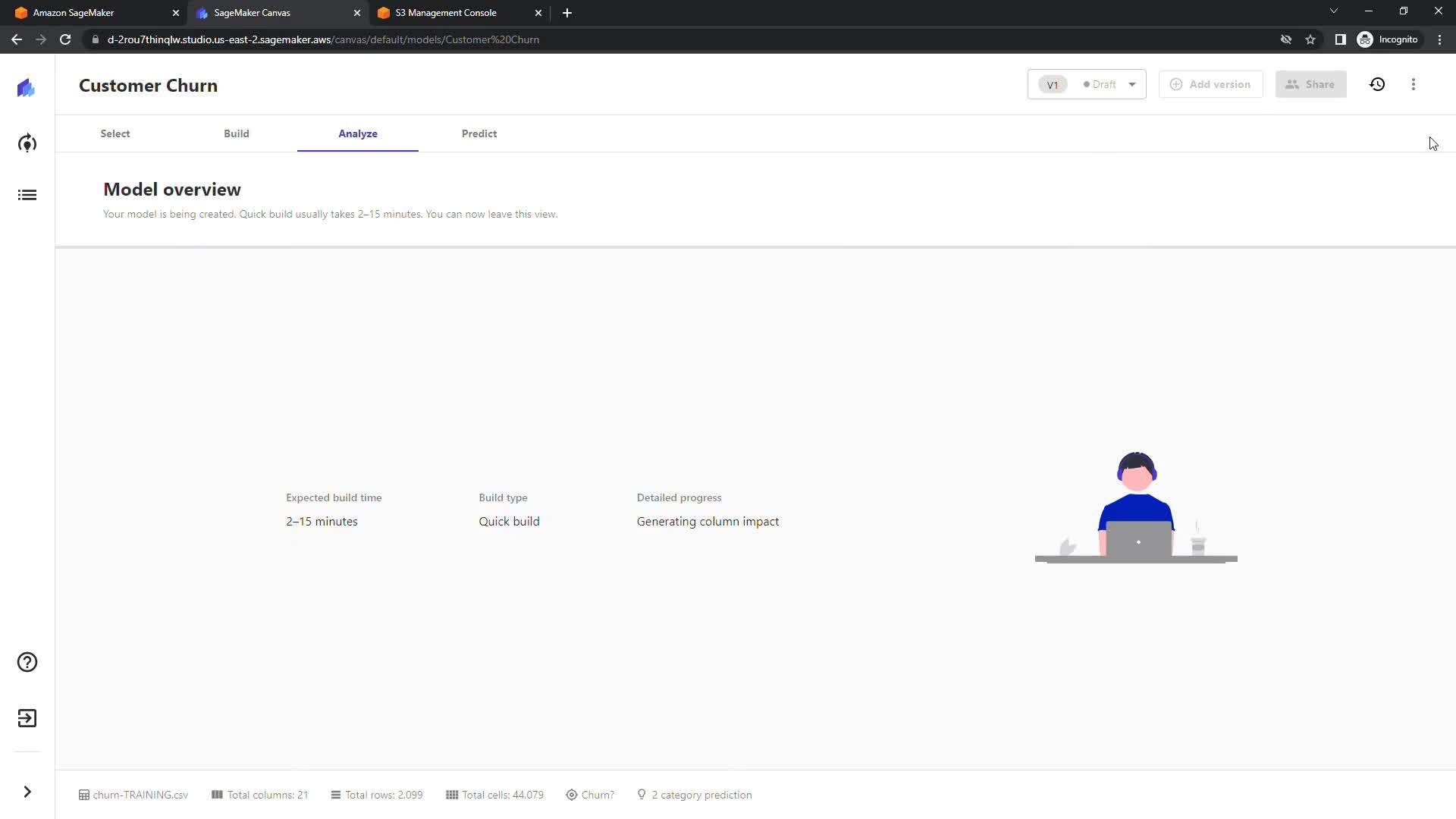
Task: Switch to S3 Management Console browser tab
Action: 446,13
